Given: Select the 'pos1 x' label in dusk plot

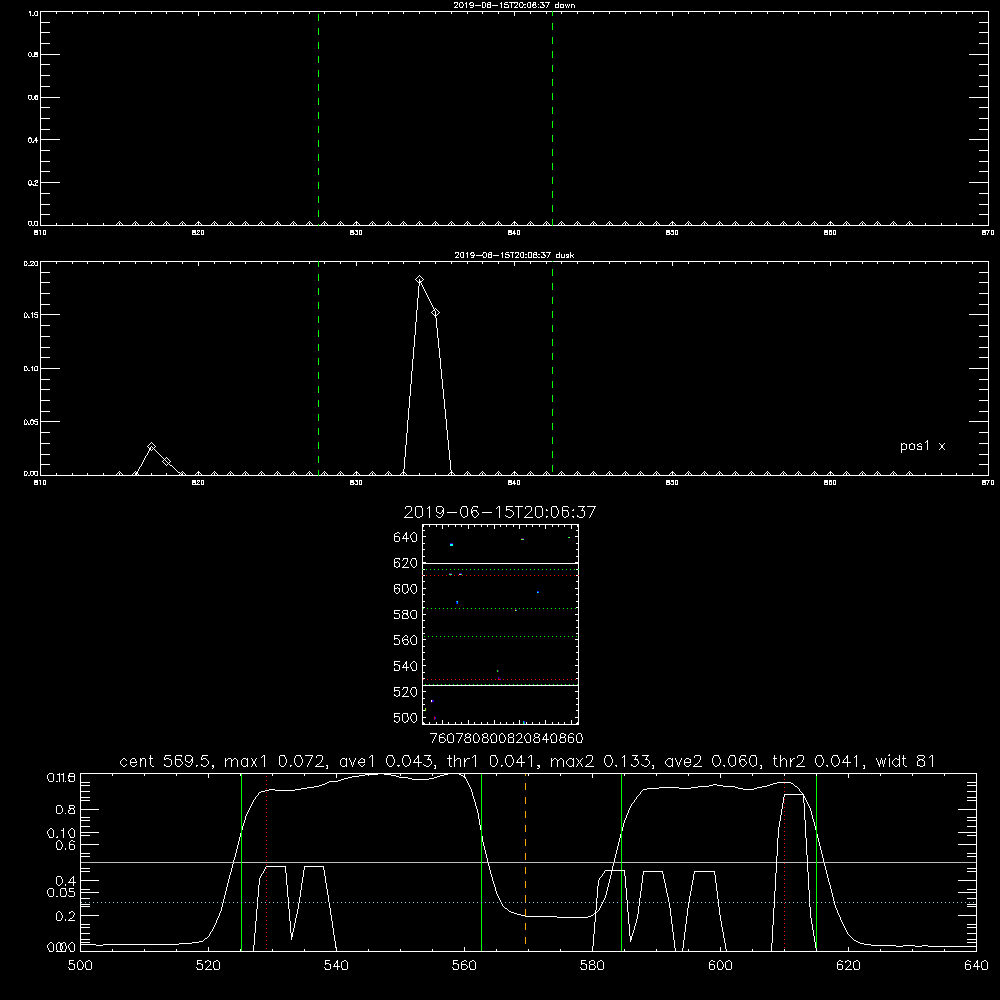Looking at the screenshot, I should (x=922, y=446).
